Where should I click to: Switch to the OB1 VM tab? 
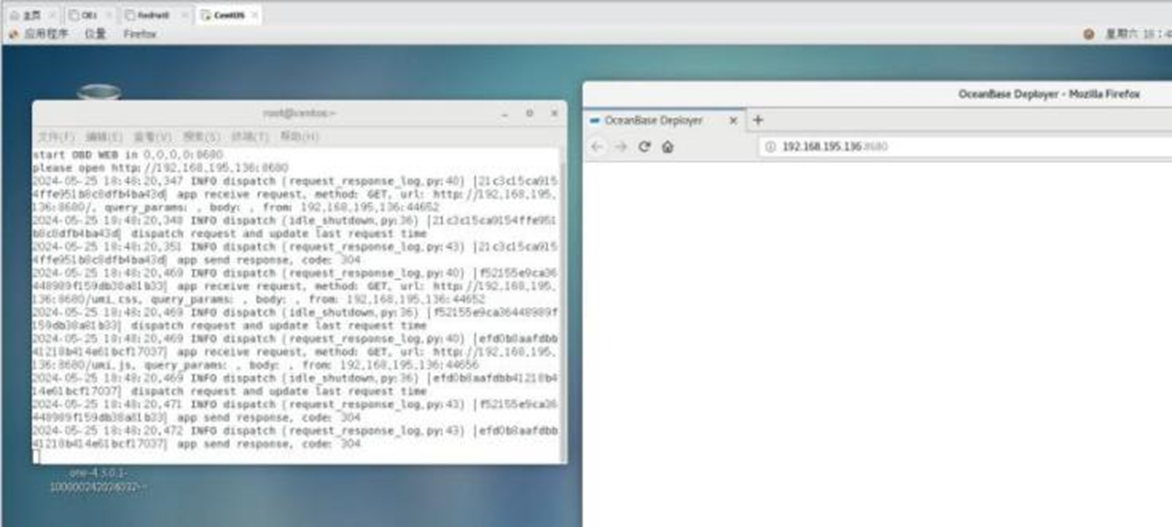88,15
